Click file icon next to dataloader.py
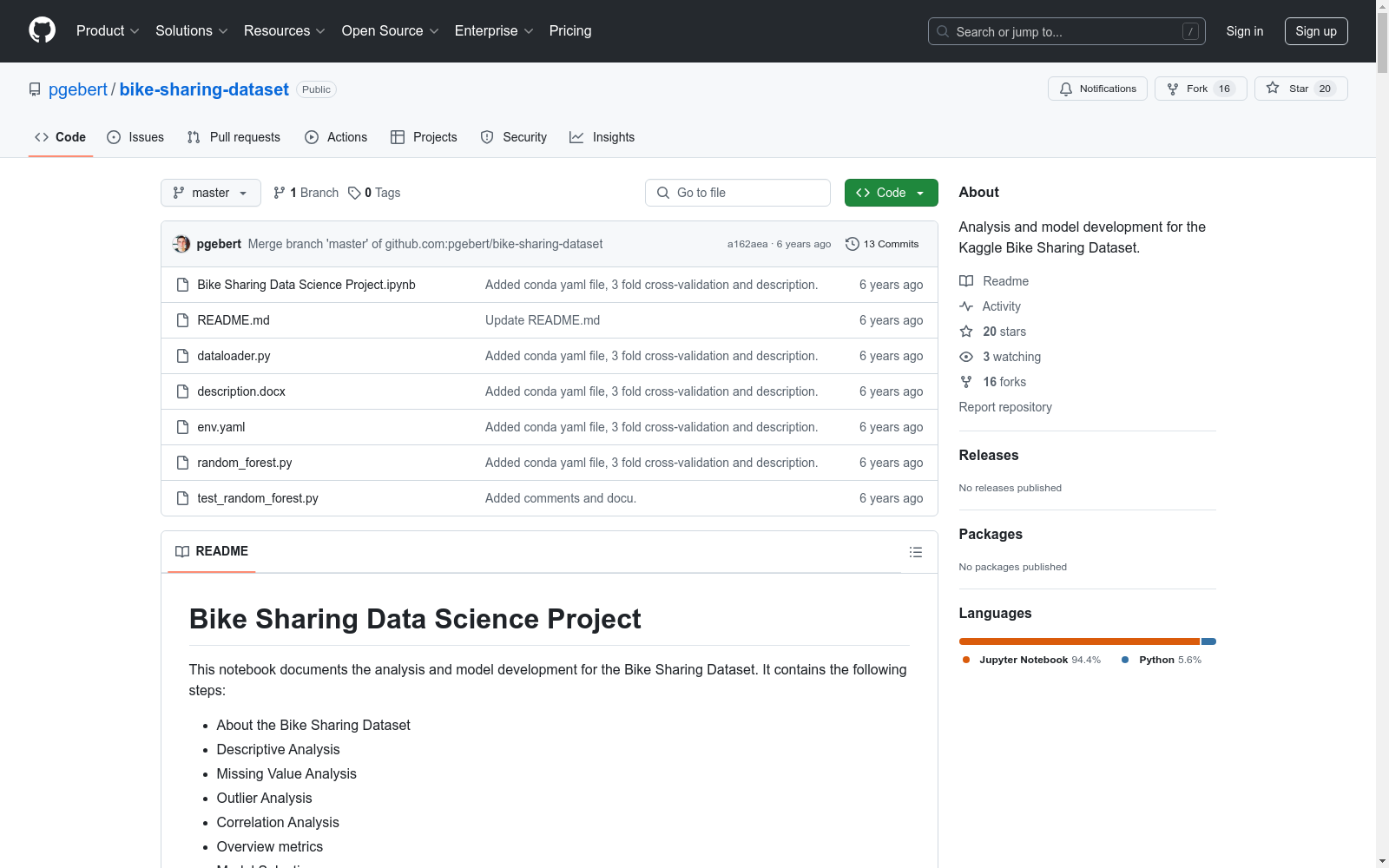This screenshot has height=868, width=1389. [x=182, y=356]
